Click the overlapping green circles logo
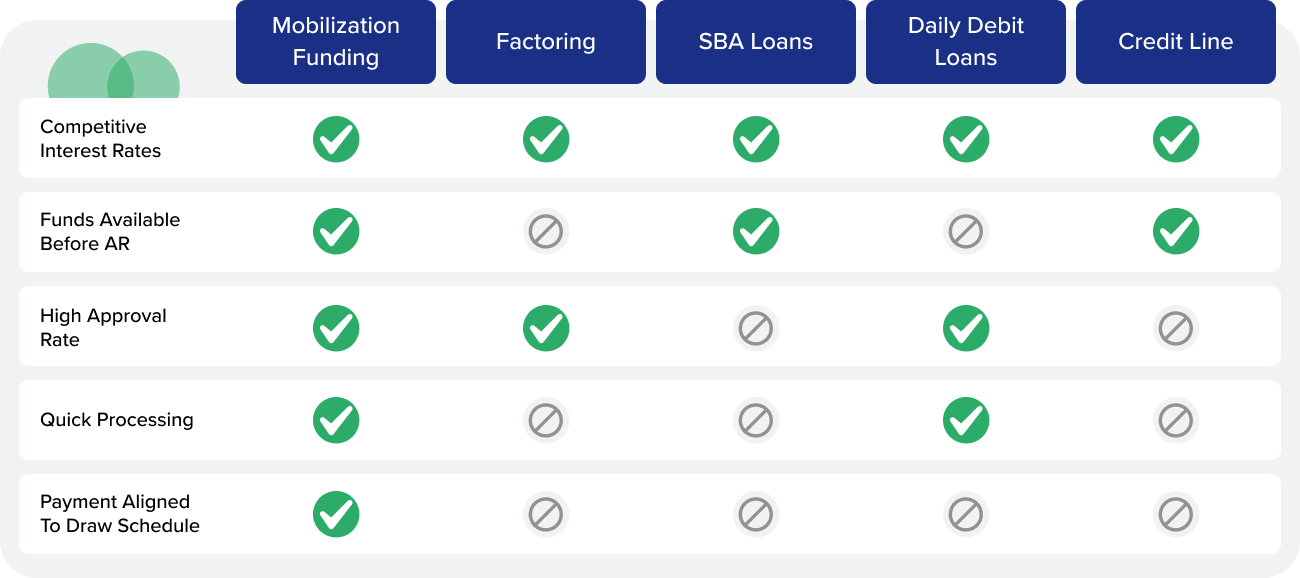 114,74
